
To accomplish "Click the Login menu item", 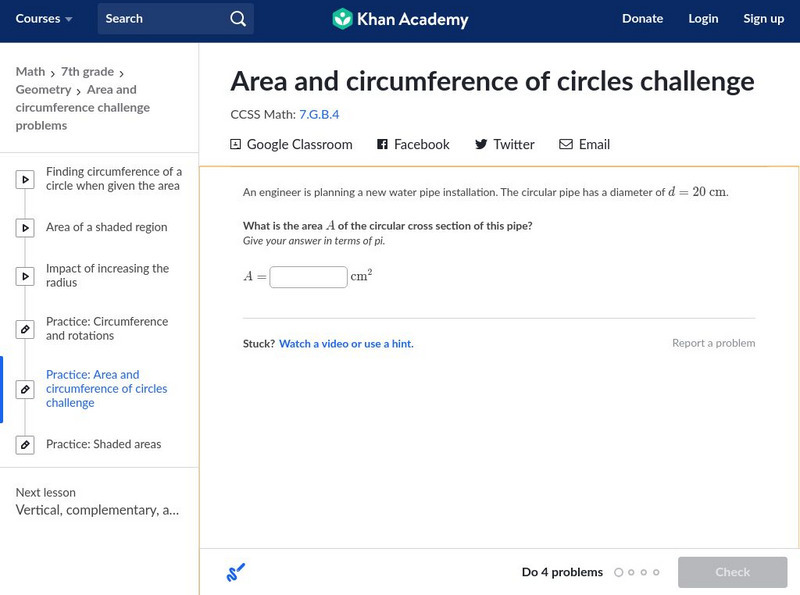I will click(703, 19).
